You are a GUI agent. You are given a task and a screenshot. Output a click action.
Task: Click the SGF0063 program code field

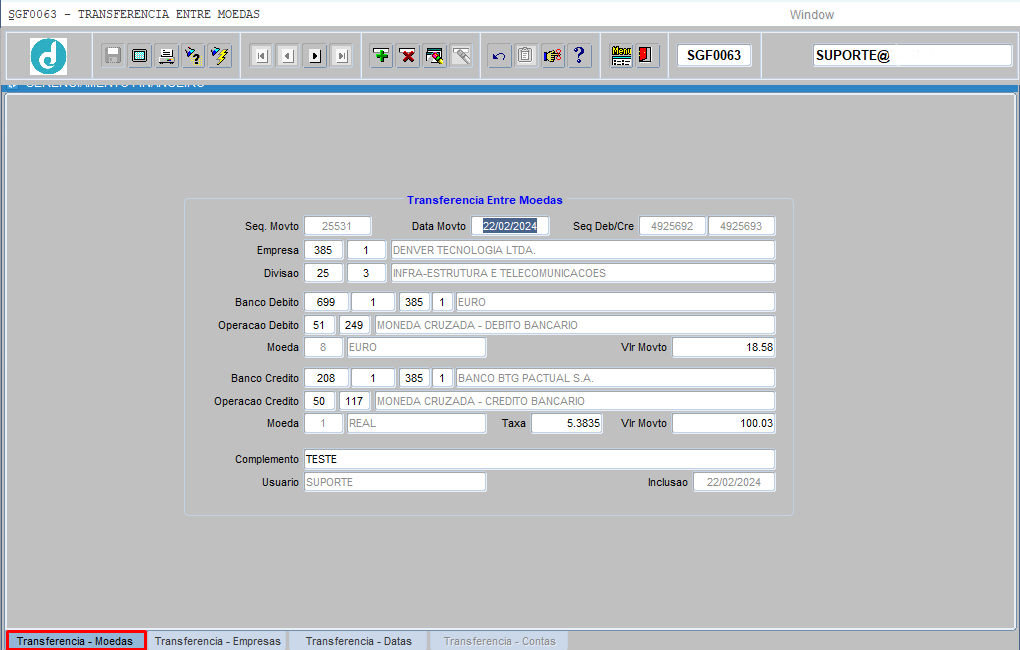pos(714,55)
